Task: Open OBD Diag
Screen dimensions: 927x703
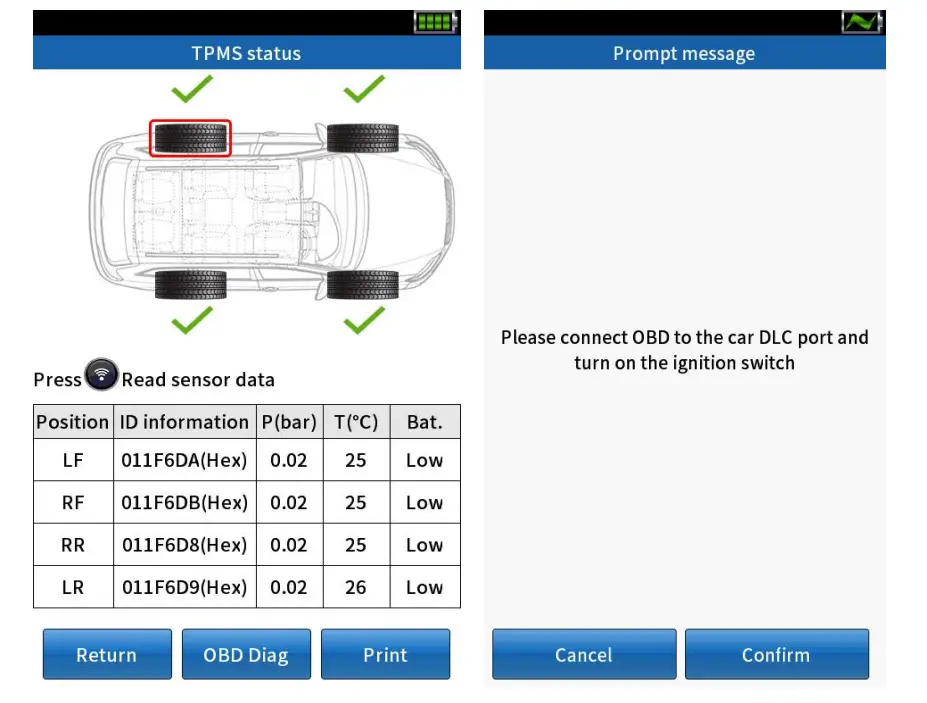Action: (246, 654)
